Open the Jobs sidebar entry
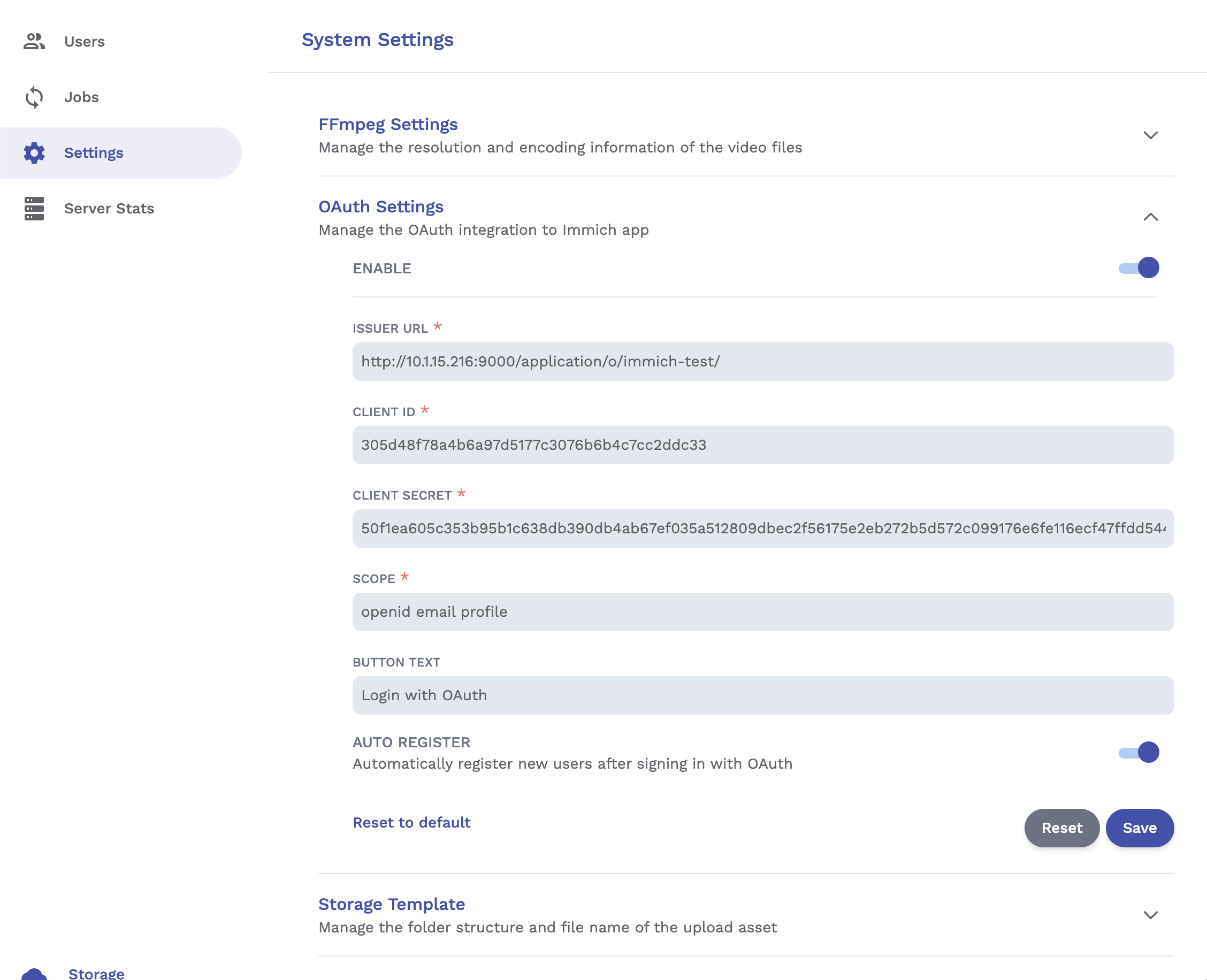 81,97
